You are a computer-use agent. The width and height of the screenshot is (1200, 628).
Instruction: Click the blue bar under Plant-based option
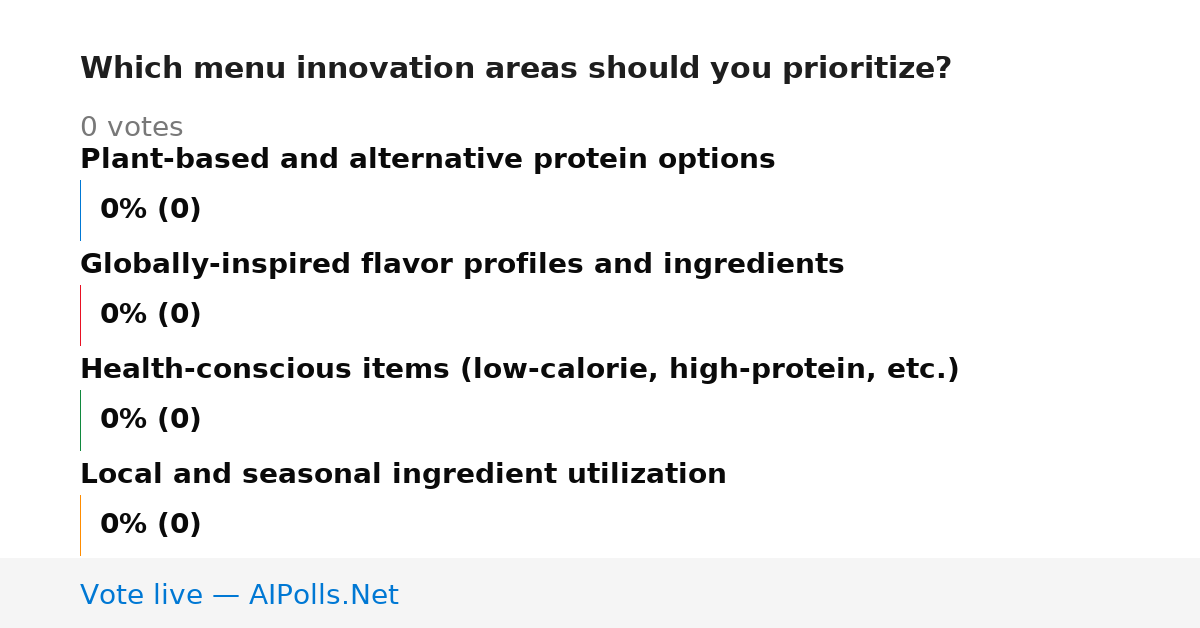click(x=80, y=210)
